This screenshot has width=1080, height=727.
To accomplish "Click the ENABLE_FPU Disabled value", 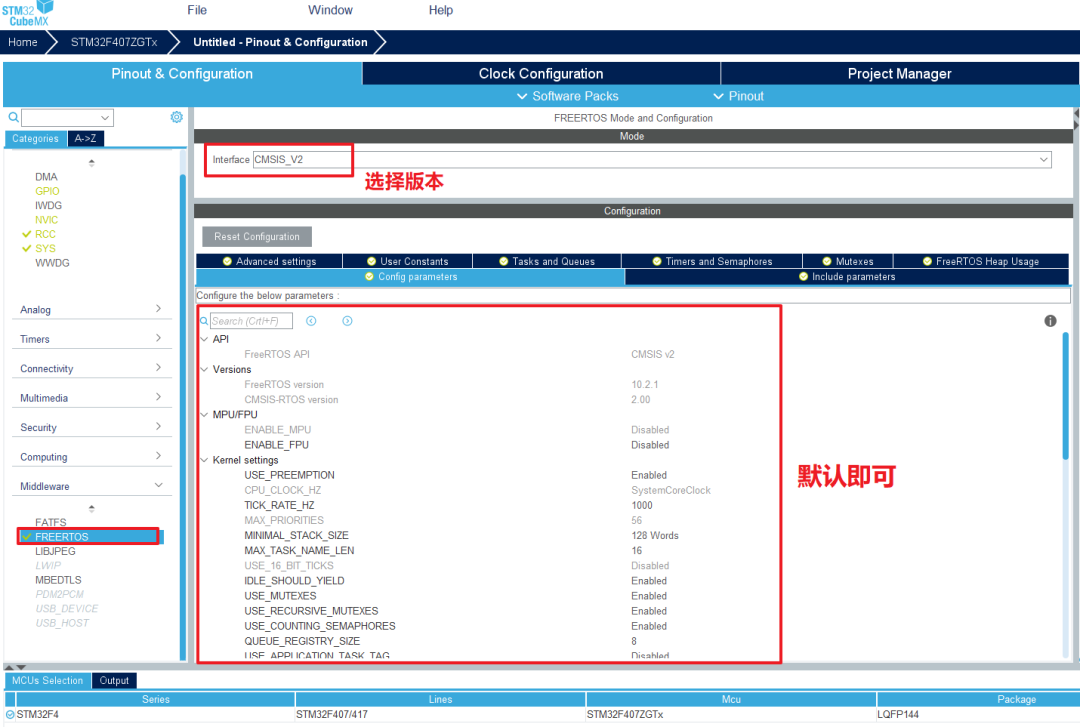I will (650, 444).
